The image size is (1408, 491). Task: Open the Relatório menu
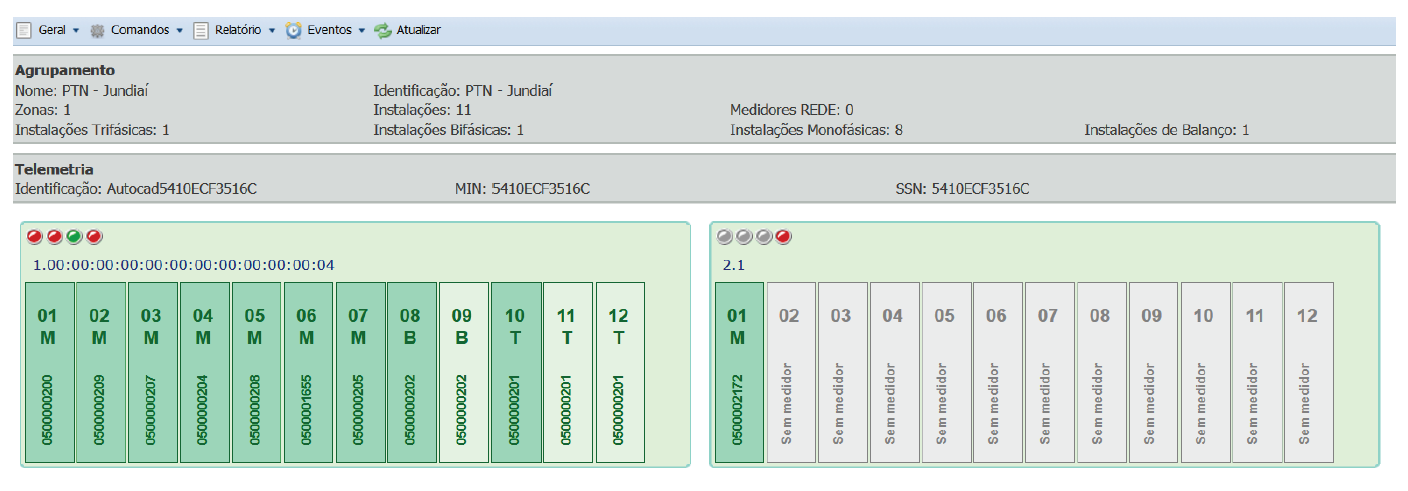pyautogui.click(x=238, y=30)
